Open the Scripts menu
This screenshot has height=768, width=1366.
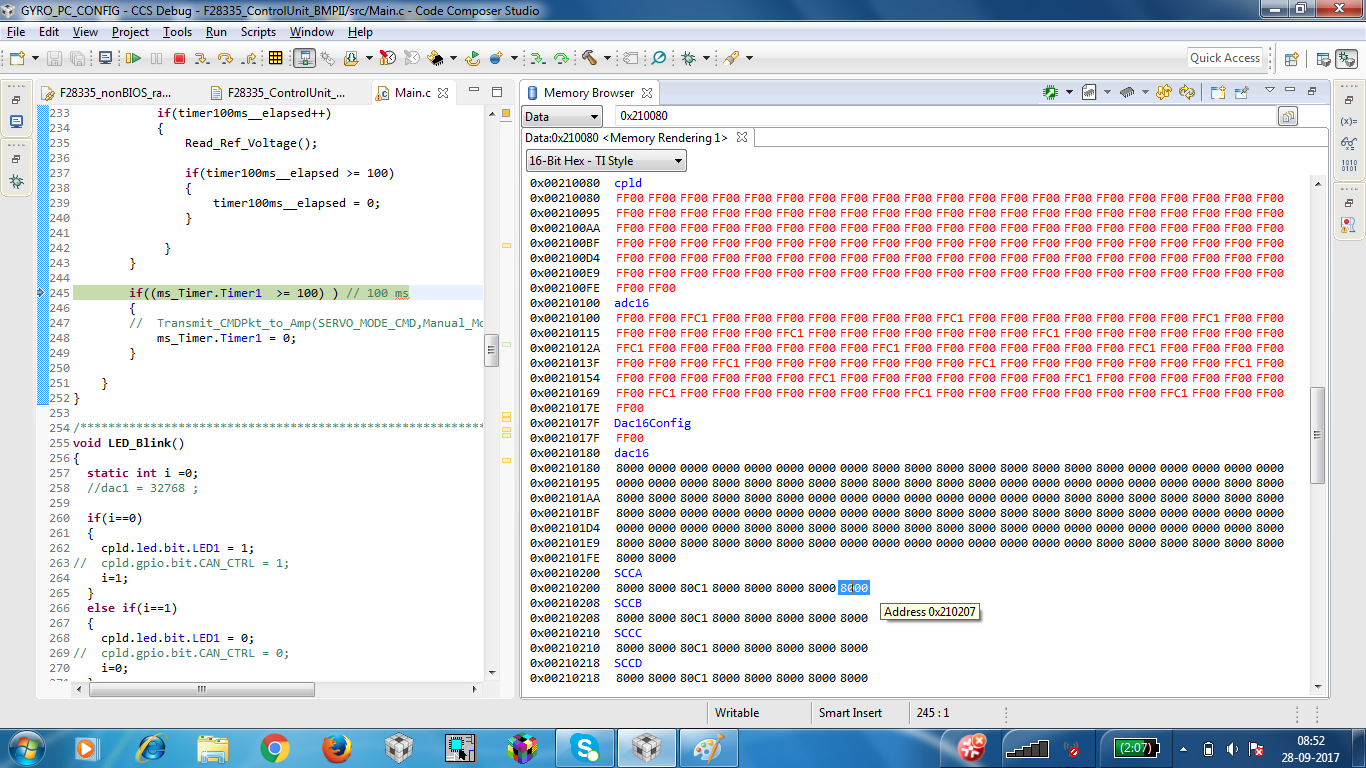[258, 32]
